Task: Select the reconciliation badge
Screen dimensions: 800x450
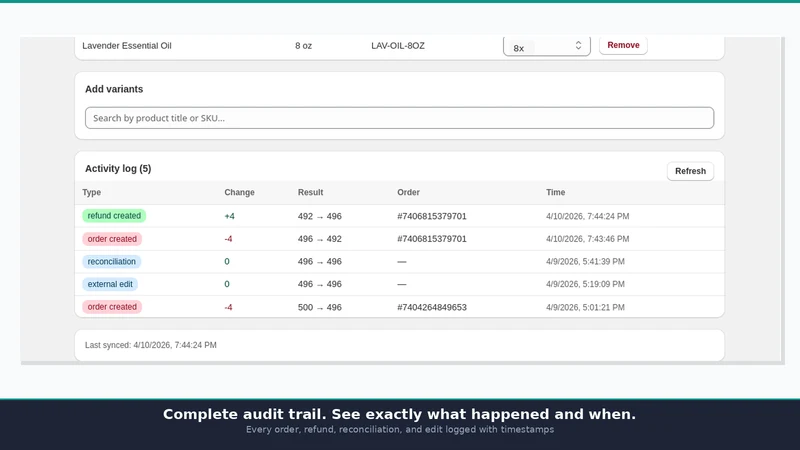Action: click(112, 261)
